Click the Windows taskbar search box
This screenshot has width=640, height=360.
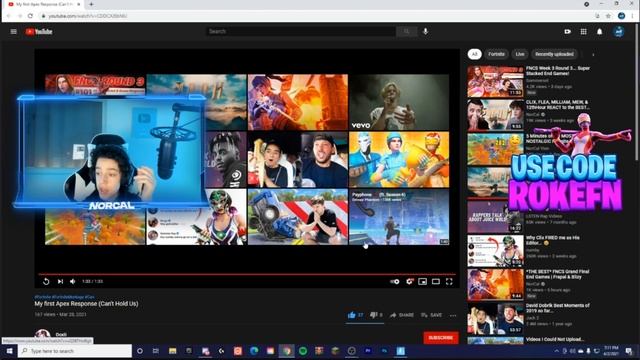(75, 351)
